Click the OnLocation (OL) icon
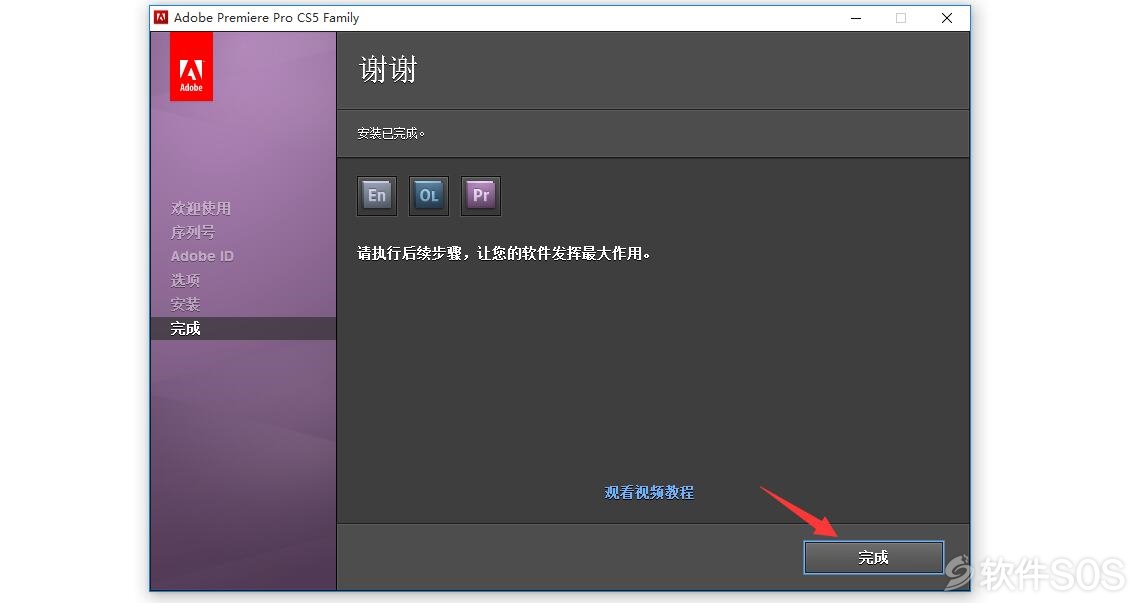The width and height of the screenshot is (1142, 603). [x=428, y=196]
